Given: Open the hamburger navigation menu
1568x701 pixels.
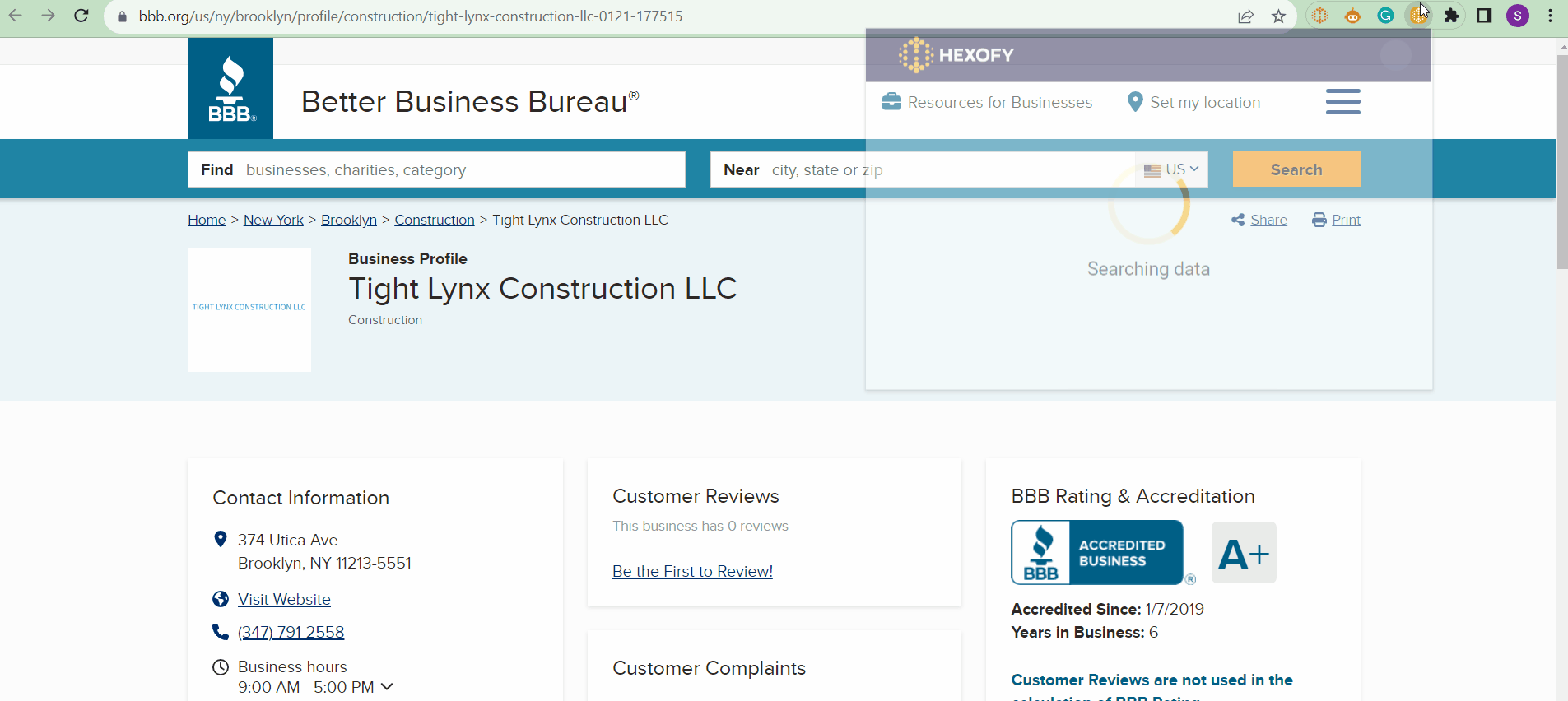Looking at the screenshot, I should click(1343, 101).
